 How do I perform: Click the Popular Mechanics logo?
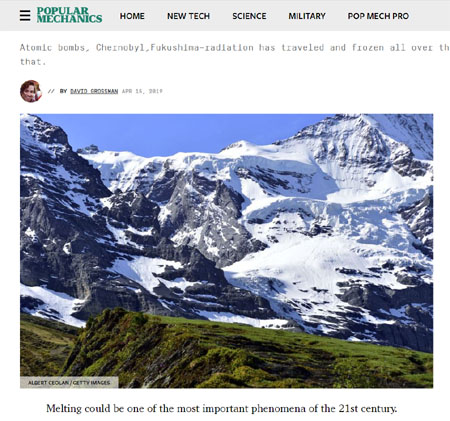tap(69, 15)
